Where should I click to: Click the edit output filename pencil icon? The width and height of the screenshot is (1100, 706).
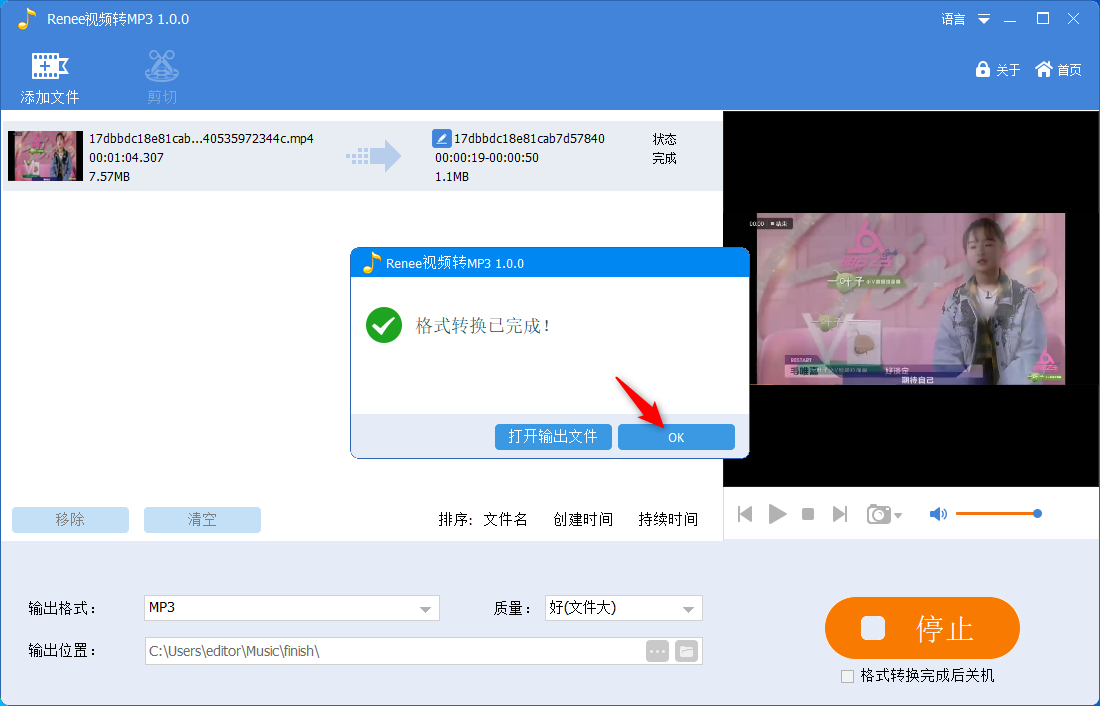pyautogui.click(x=441, y=138)
